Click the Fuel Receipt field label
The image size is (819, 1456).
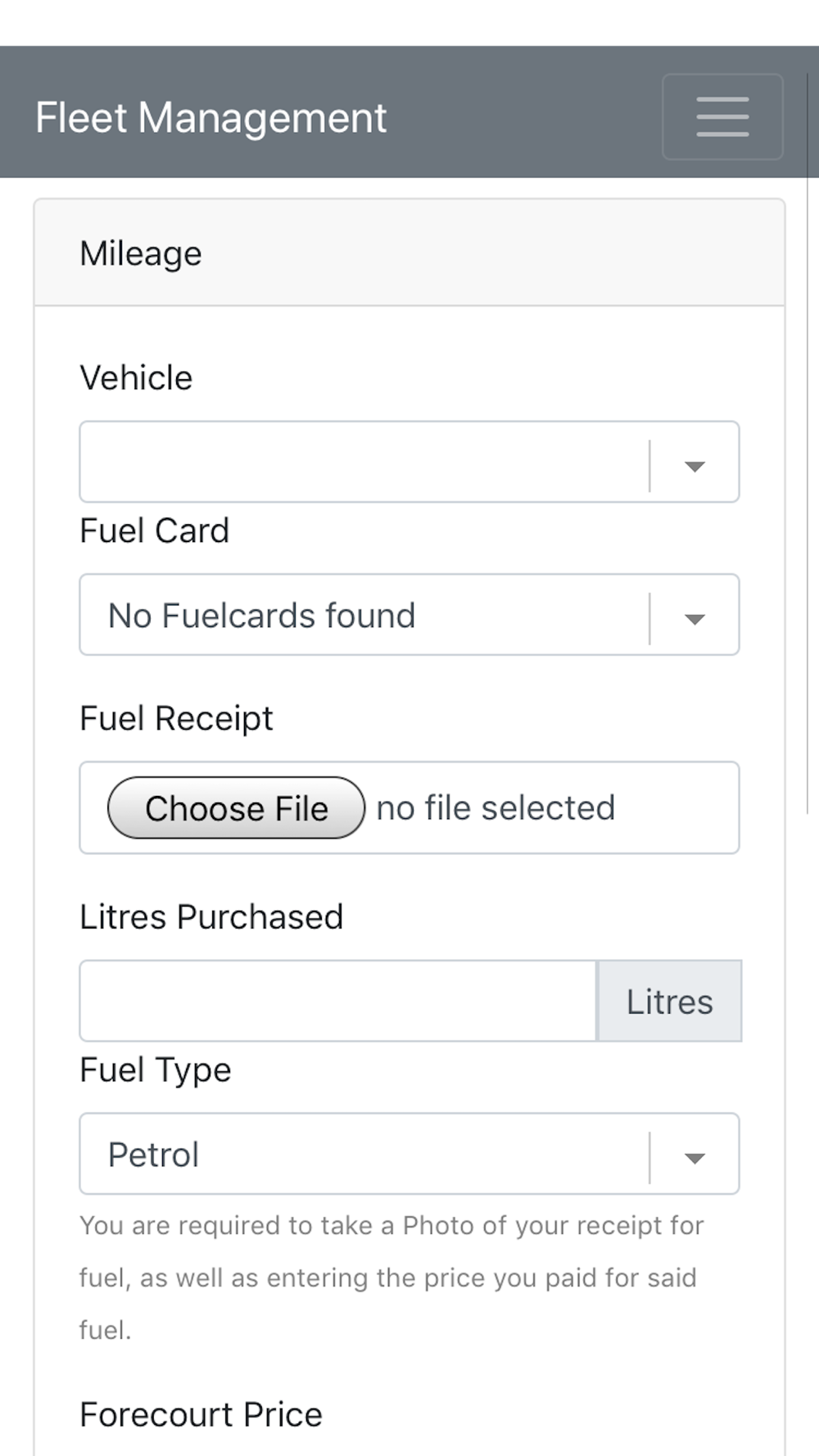[176, 718]
